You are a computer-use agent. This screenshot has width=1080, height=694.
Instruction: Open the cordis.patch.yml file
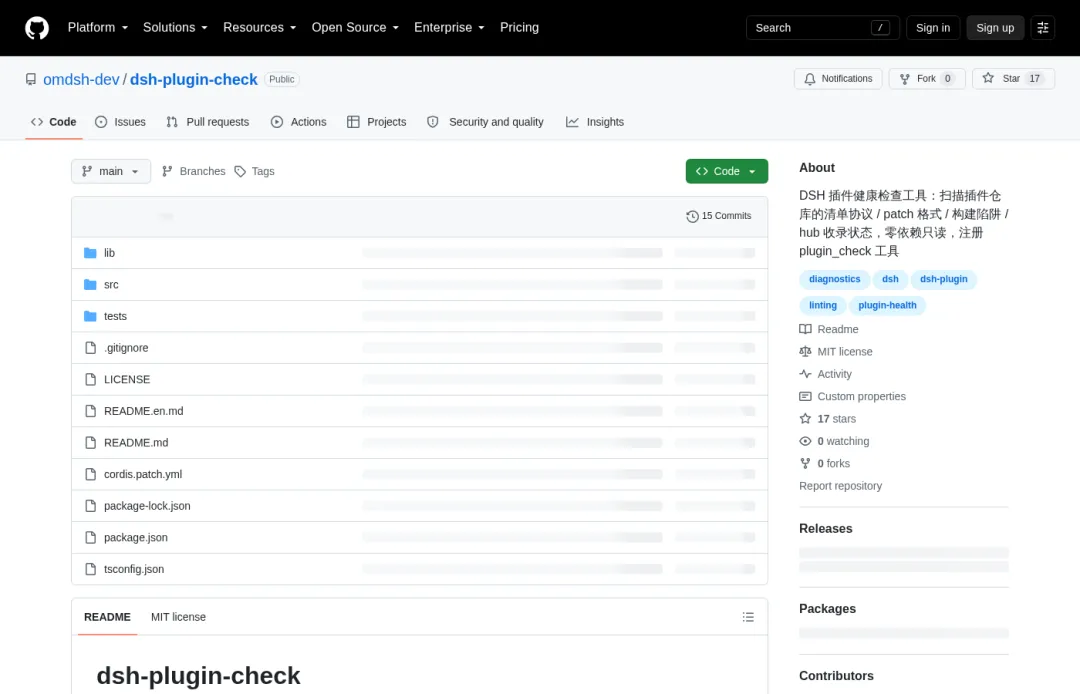[143, 474]
